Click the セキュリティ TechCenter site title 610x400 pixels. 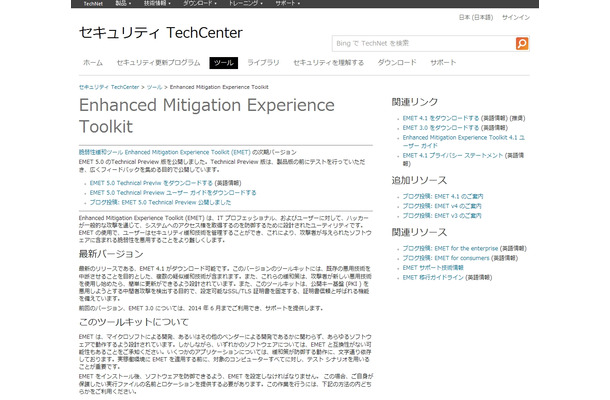(x=161, y=33)
